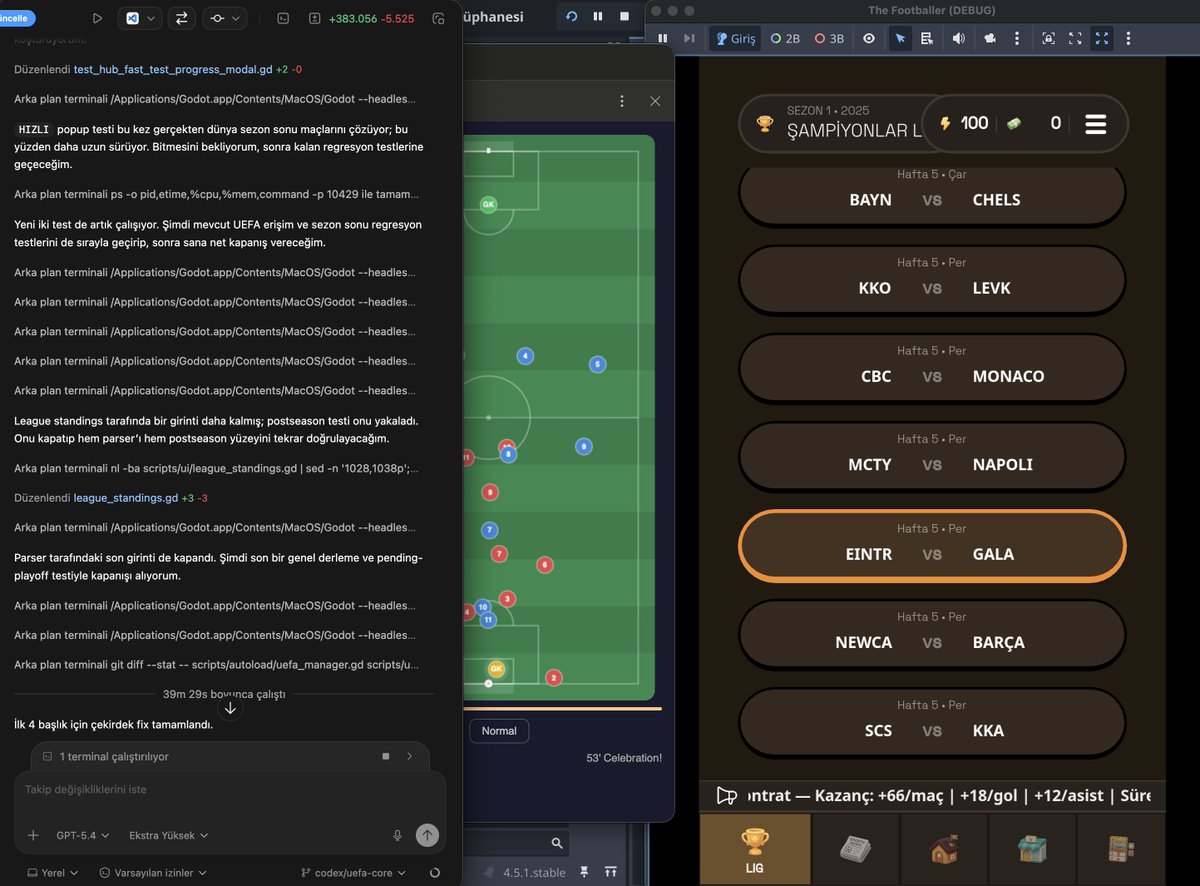1200x886 pixels.
Task: Open the terminal panel icon in Codex toolbar
Action: [283, 18]
